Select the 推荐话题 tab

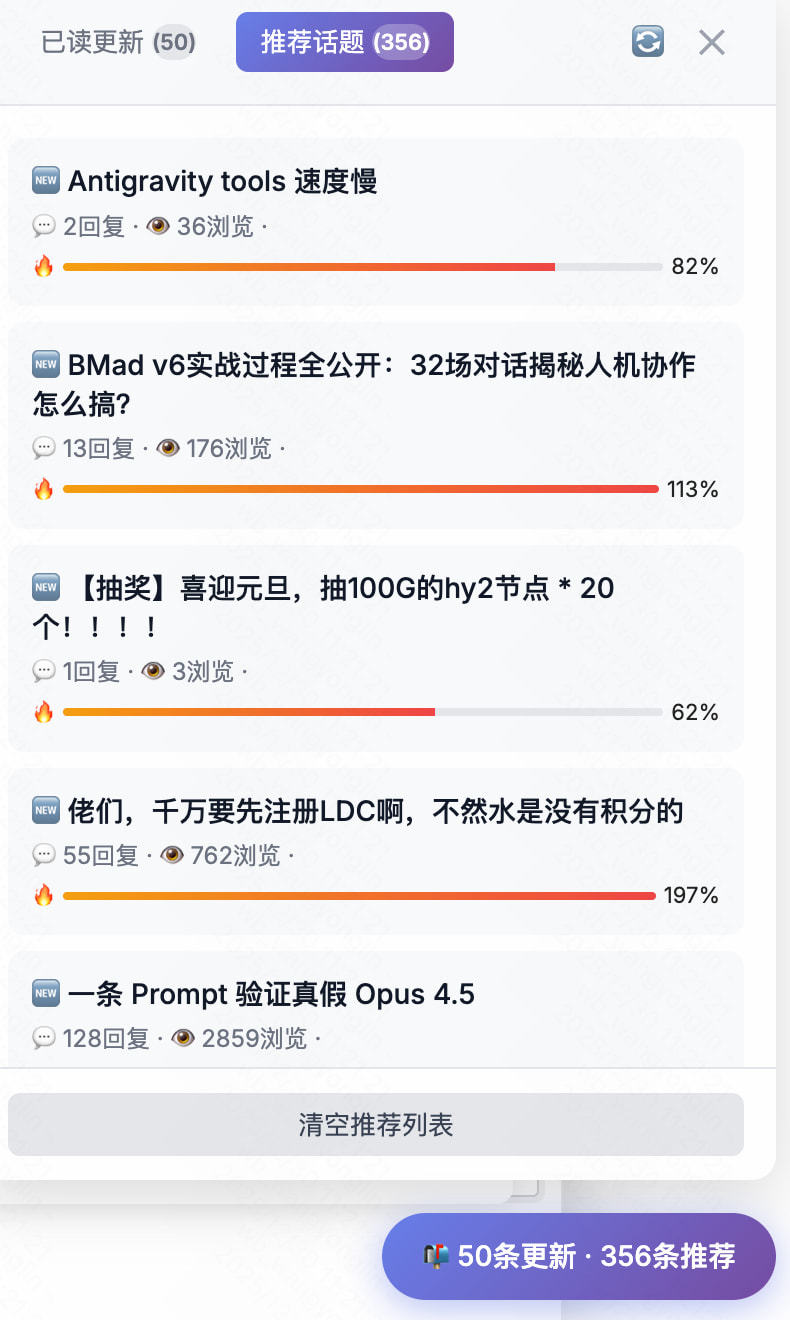(345, 42)
